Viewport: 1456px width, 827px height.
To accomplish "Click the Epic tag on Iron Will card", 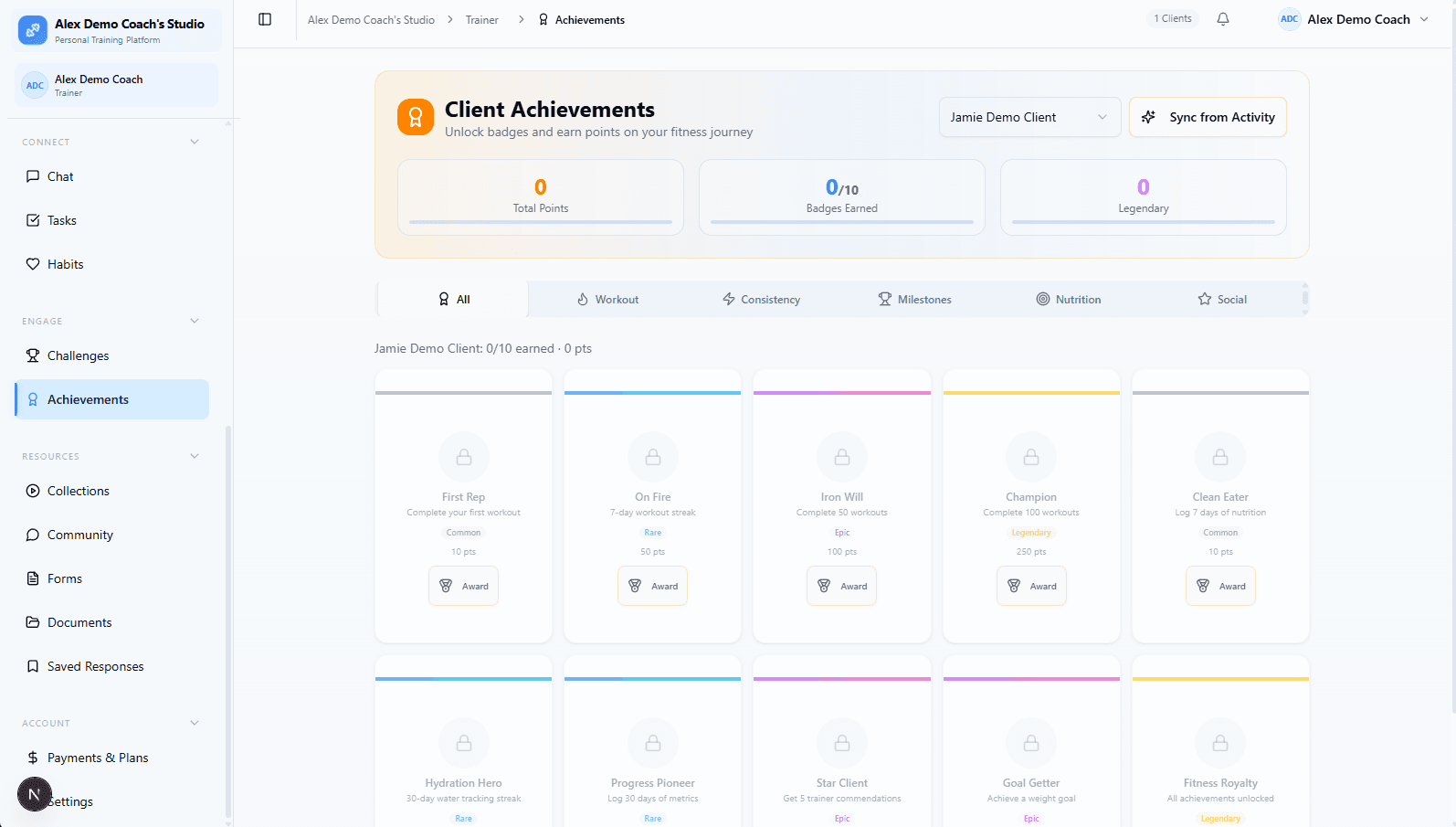I will pyautogui.click(x=842, y=533).
